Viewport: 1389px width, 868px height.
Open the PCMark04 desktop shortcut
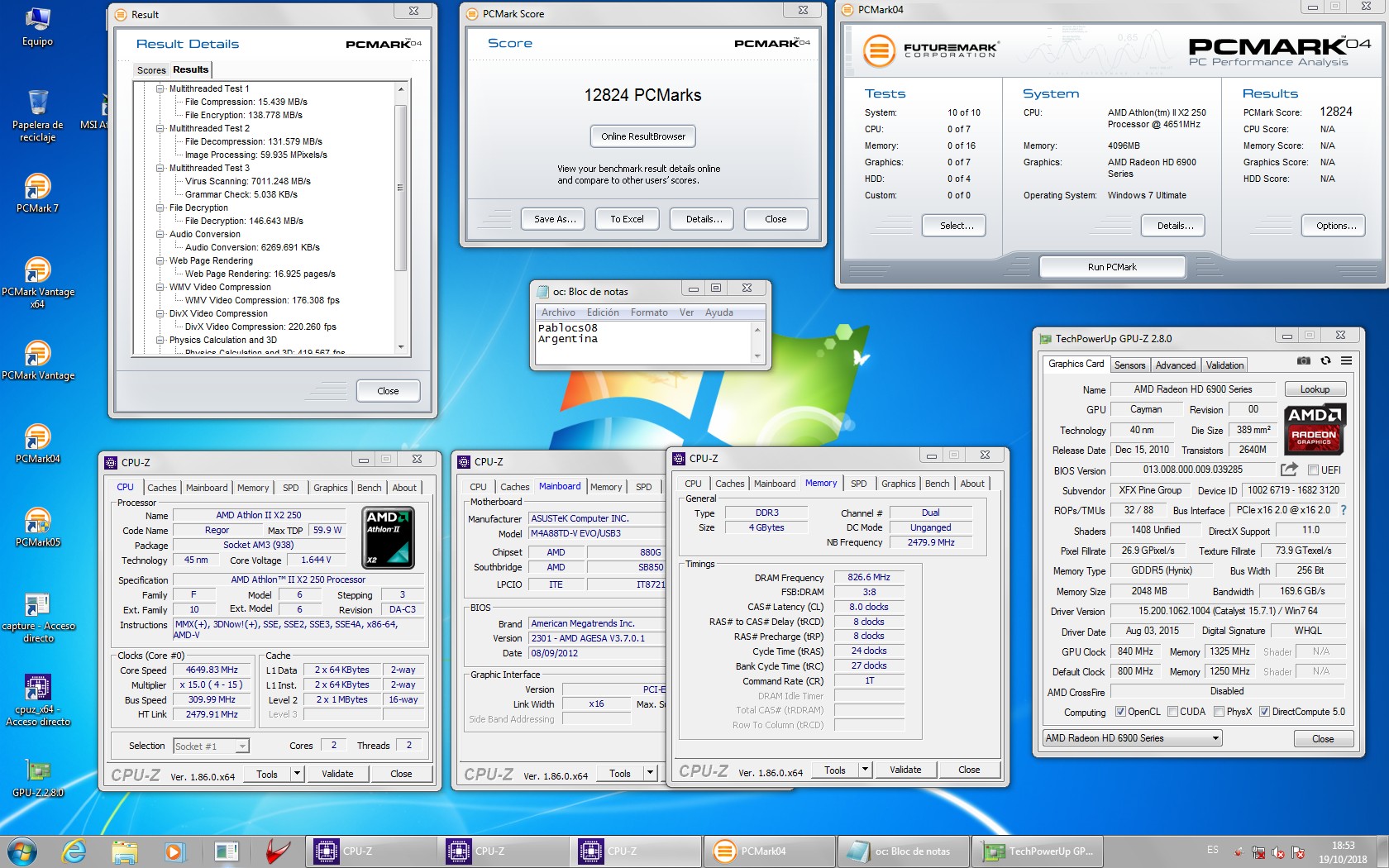pyautogui.click(x=37, y=444)
